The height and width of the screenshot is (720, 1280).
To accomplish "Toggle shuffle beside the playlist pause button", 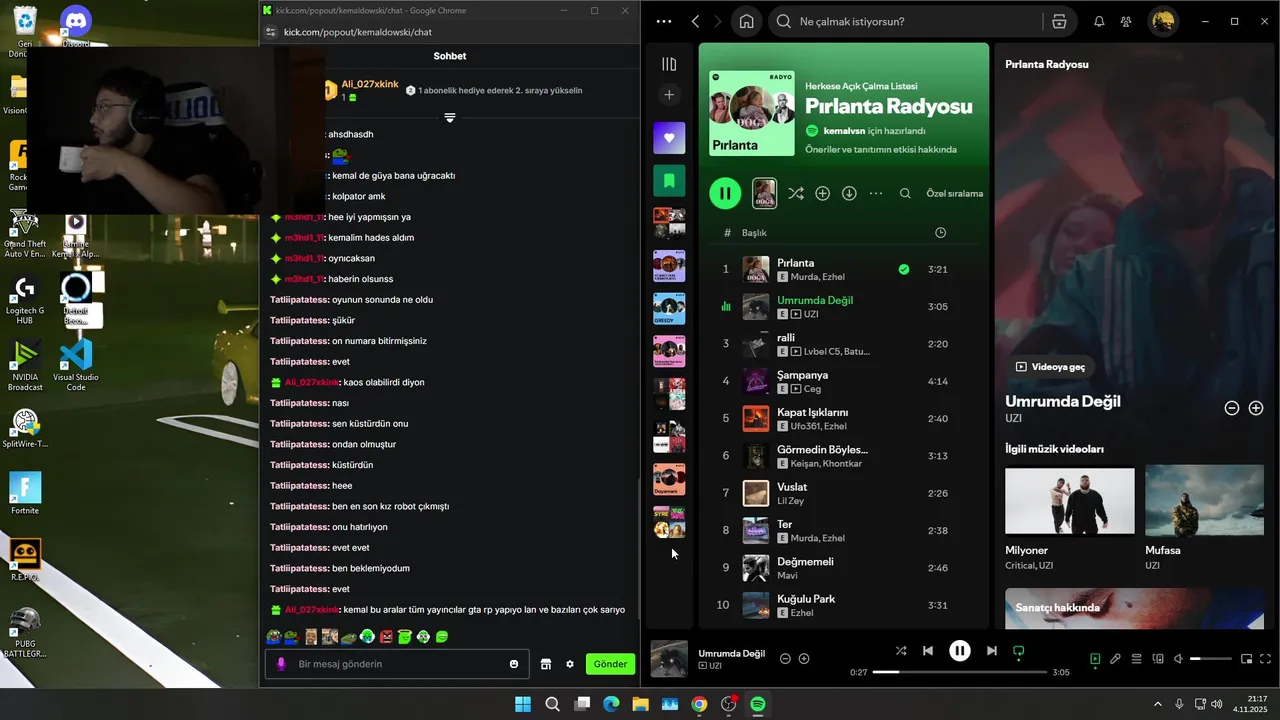I will click(795, 193).
